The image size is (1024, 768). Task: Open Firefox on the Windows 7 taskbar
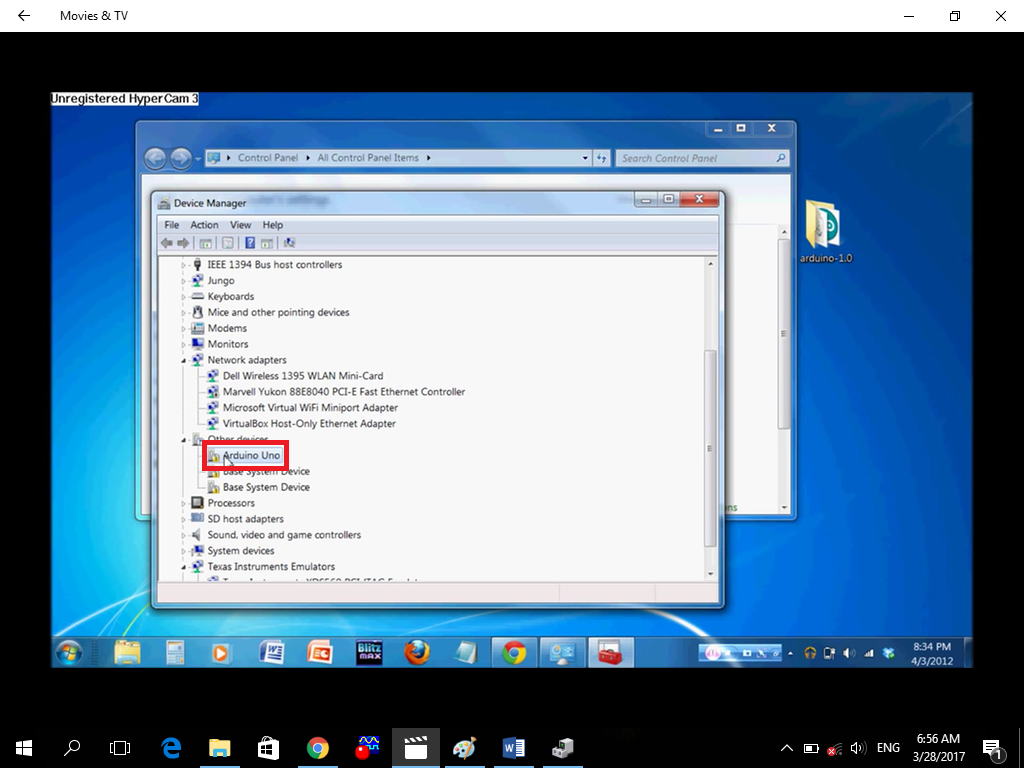click(417, 652)
